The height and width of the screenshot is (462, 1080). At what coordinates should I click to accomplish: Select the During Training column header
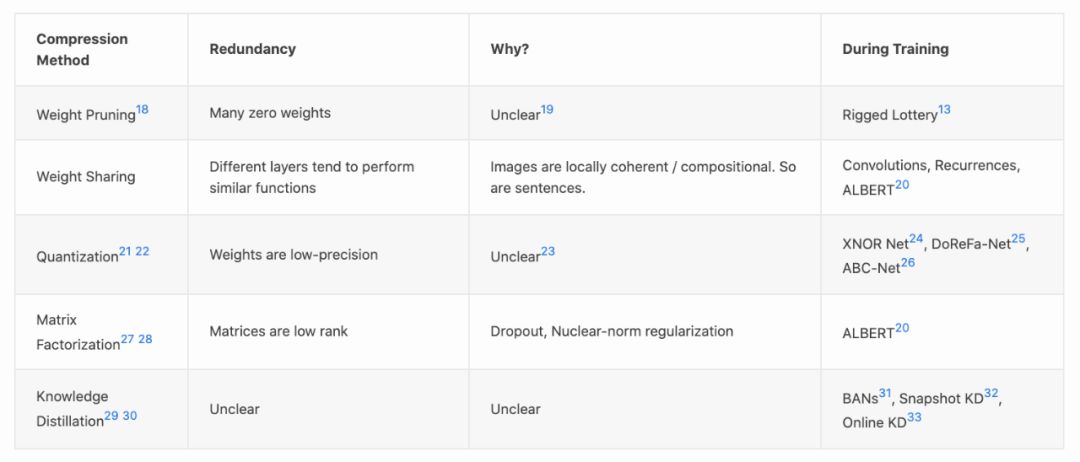click(x=895, y=49)
